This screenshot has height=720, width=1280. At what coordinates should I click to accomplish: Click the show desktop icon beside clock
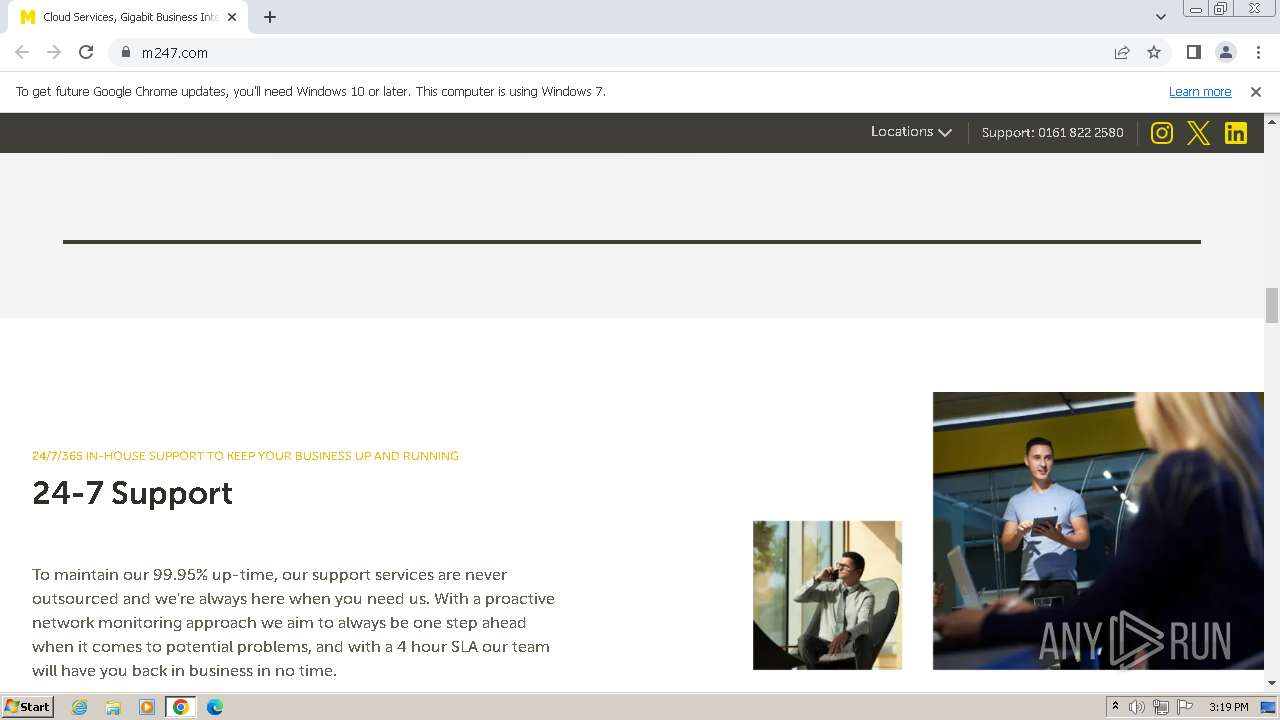pos(1269,707)
